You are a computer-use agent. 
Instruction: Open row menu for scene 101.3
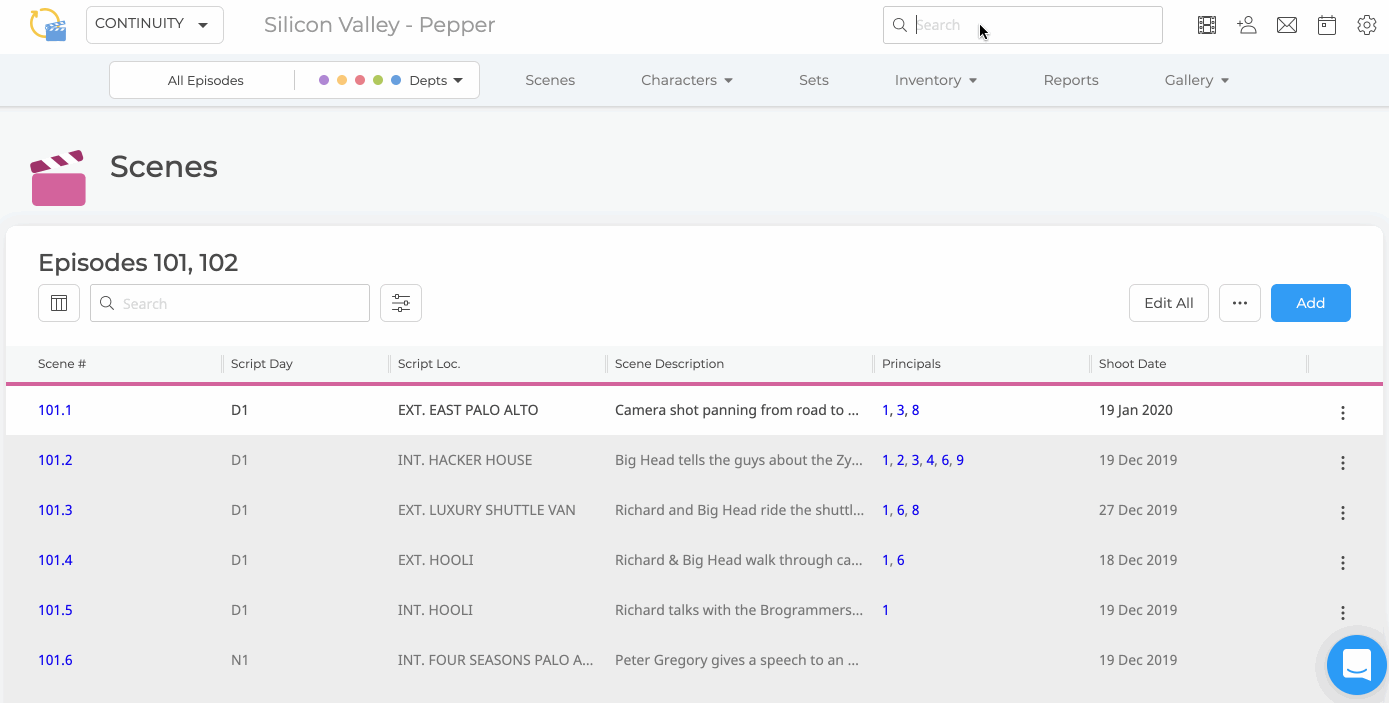point(1343,513)
